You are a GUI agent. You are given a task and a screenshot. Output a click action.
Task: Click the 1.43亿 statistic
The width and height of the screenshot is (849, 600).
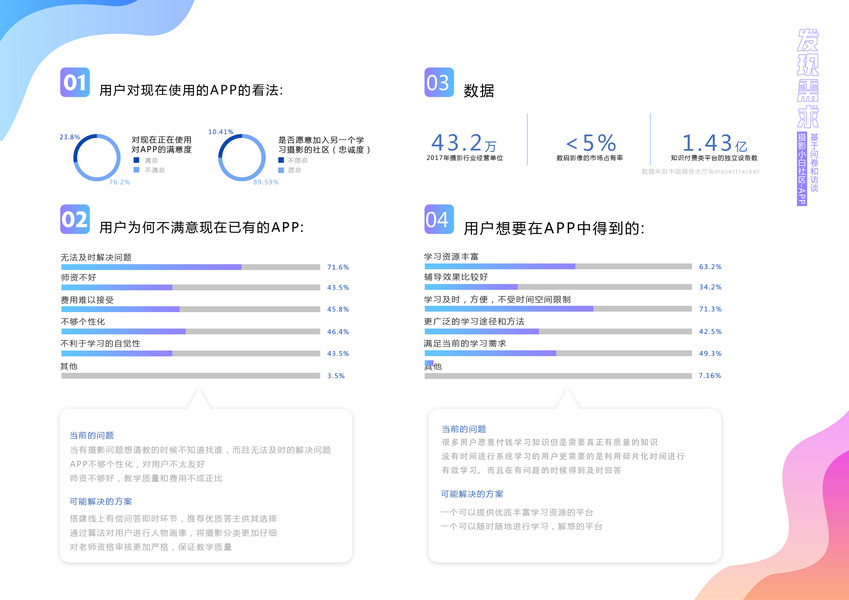point(714,143)
